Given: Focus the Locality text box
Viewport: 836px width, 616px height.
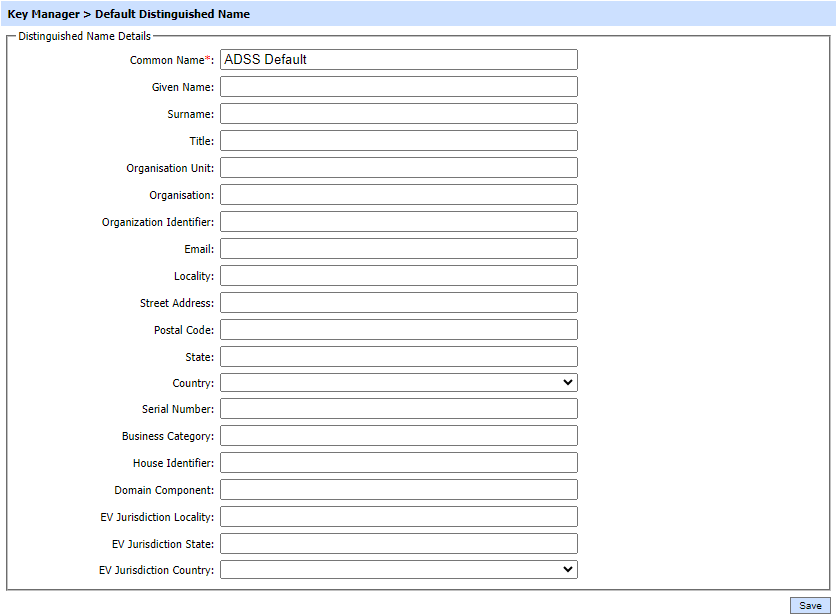Looking at the screenshot, I should point(398,276).
